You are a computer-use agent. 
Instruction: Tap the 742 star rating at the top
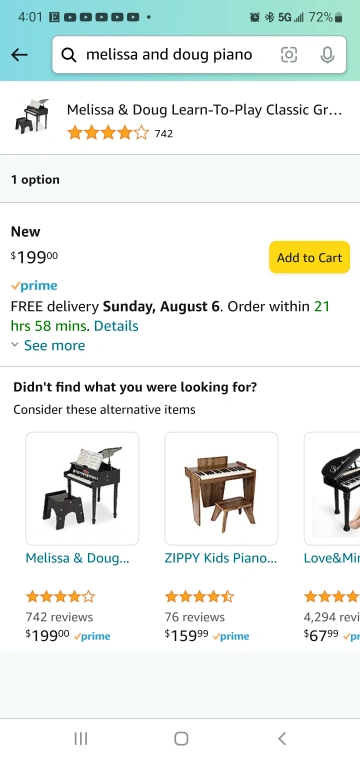120,133
